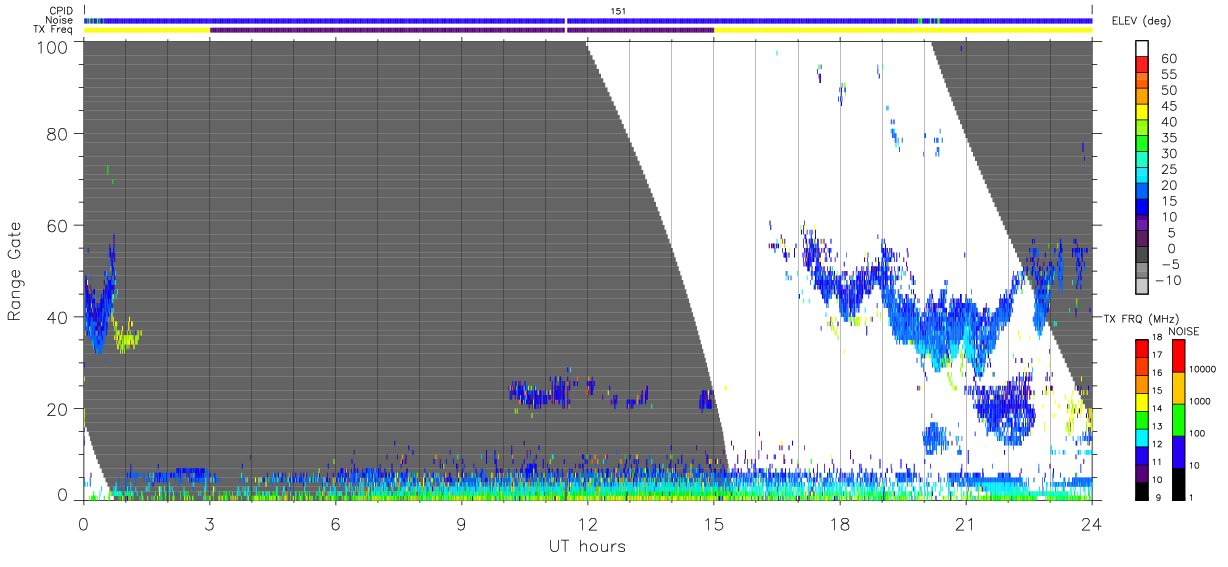
Task: Click the purple 10–11 band in TX FRQ colorbar
Action: click(1142, 471)
